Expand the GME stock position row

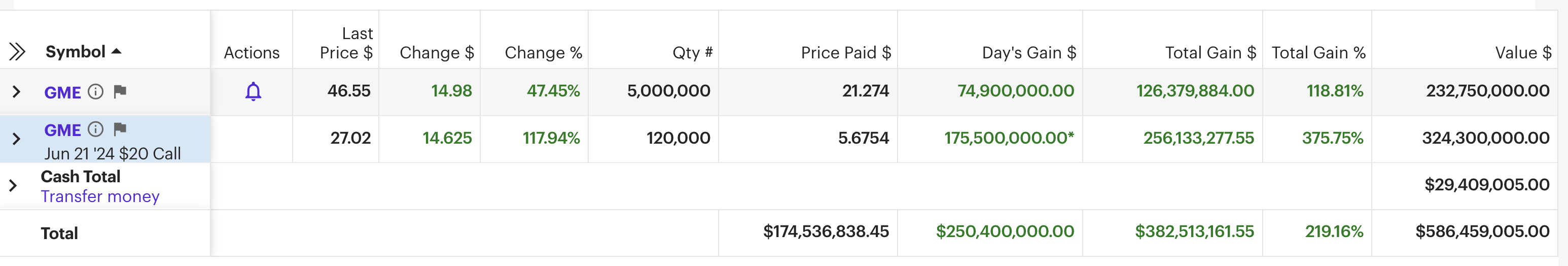click(16, 92)
